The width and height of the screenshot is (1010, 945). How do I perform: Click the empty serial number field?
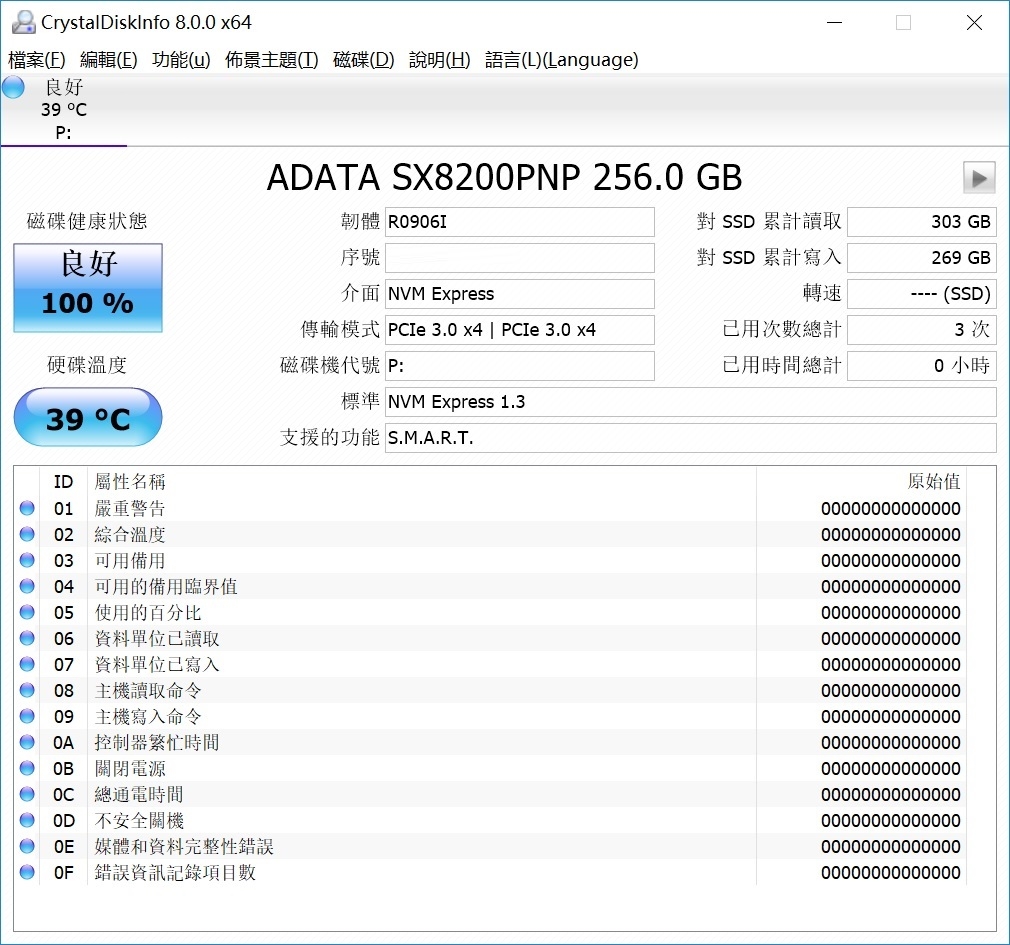(x=520, y=258)
